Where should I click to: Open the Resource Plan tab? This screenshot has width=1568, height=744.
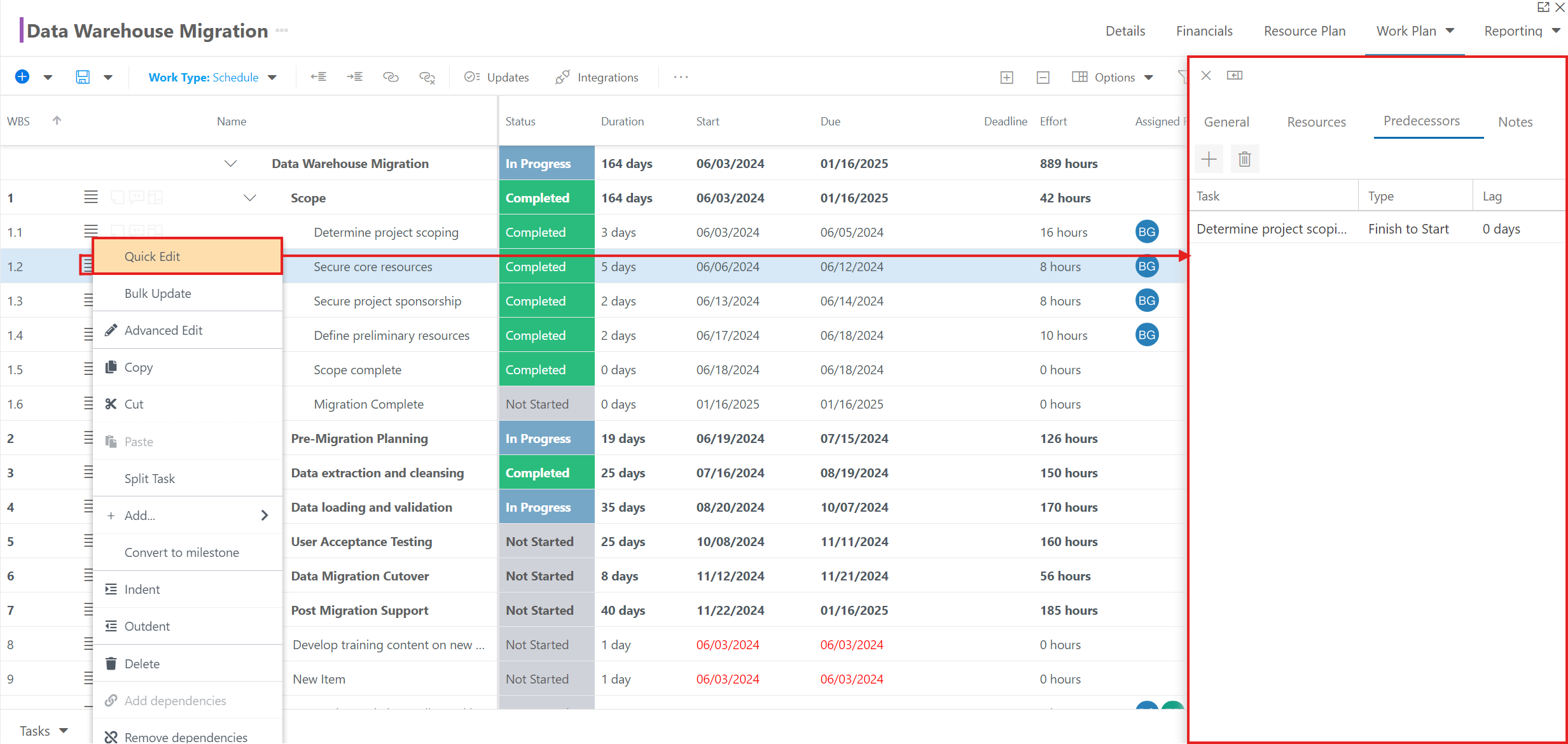pyautogui.click(x=1305, y=31)
